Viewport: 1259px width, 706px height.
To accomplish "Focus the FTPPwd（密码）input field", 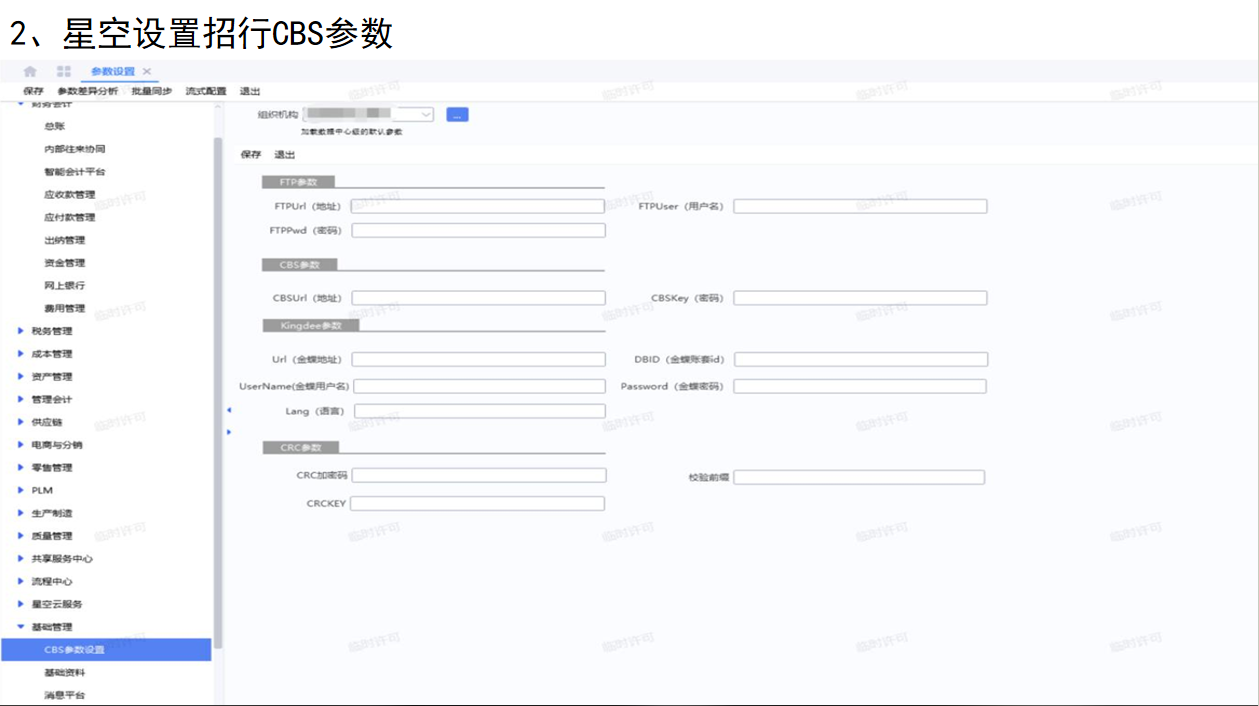I will 478,230.
